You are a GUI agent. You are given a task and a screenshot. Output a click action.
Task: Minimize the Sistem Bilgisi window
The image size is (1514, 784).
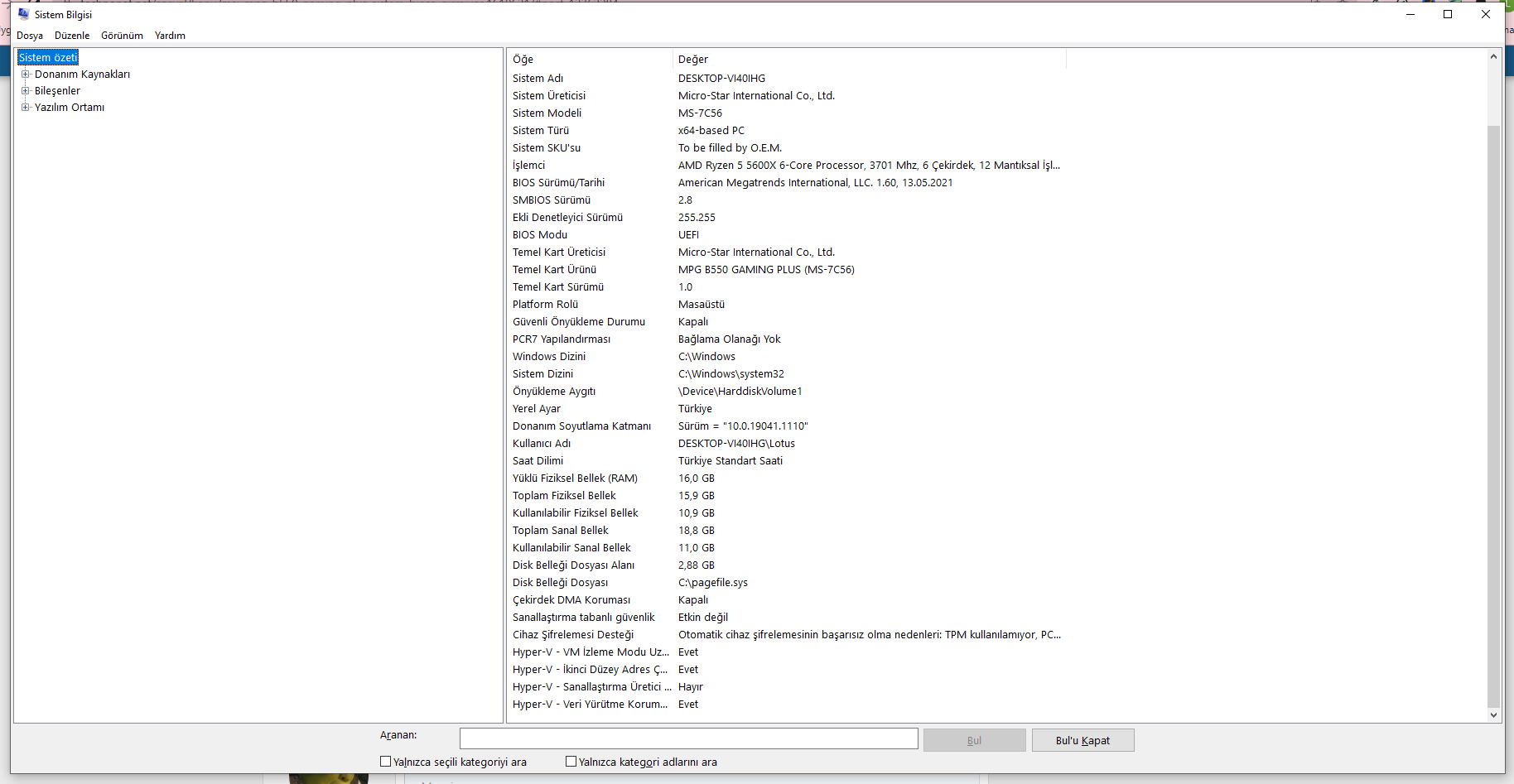[1410, 14]
